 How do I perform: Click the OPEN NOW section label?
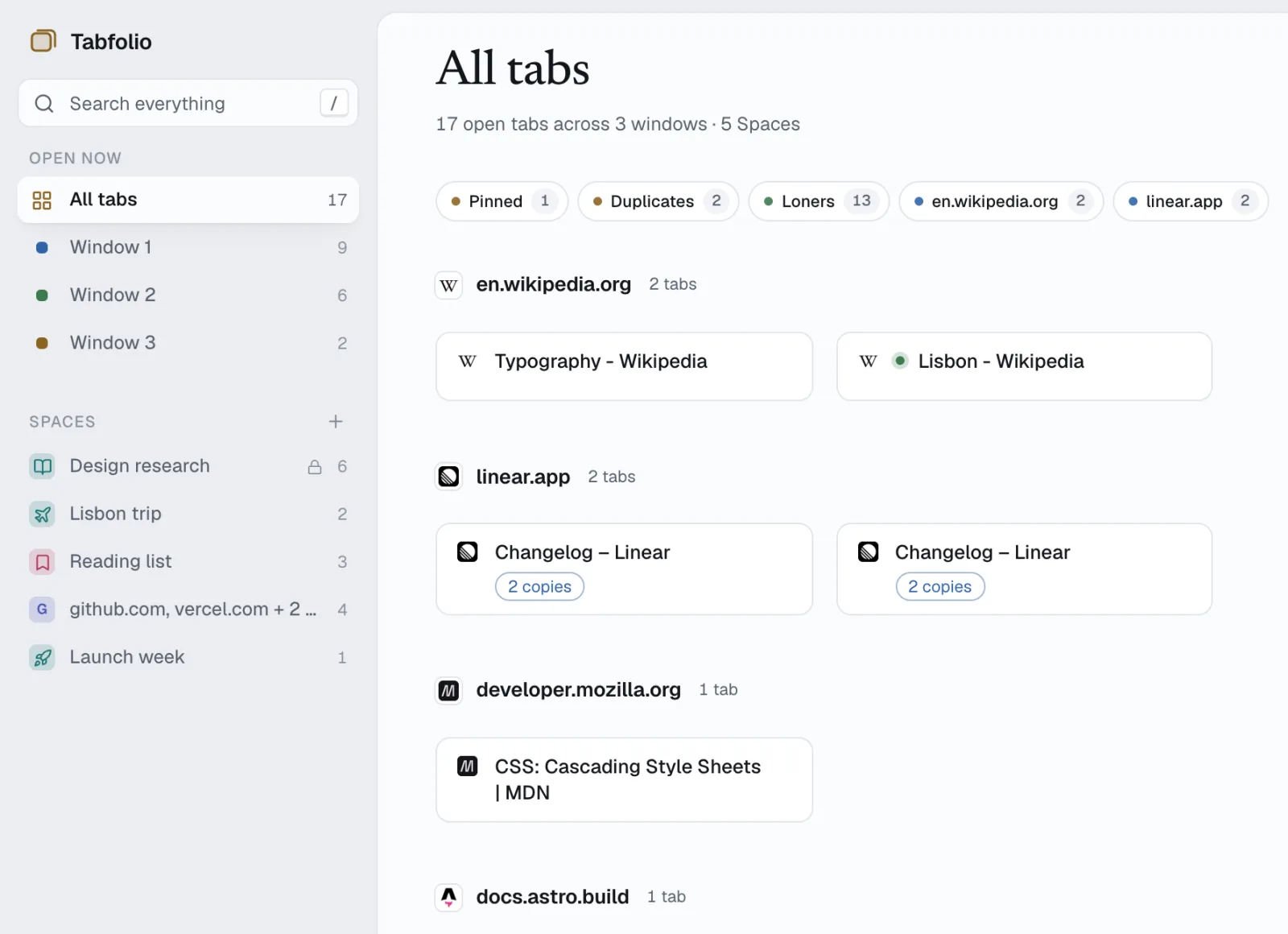click(x=76, y=159)
